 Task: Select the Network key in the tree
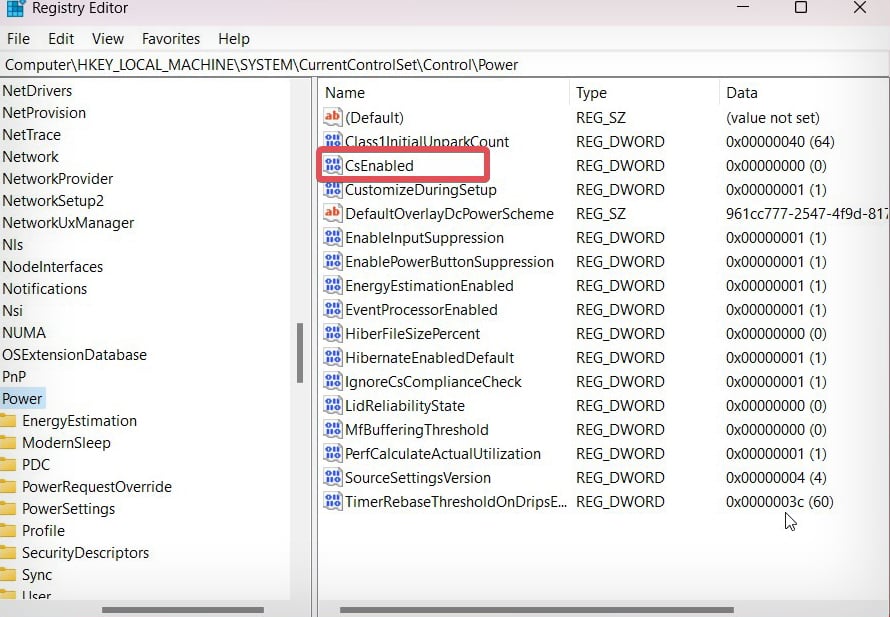pos(30,157)
